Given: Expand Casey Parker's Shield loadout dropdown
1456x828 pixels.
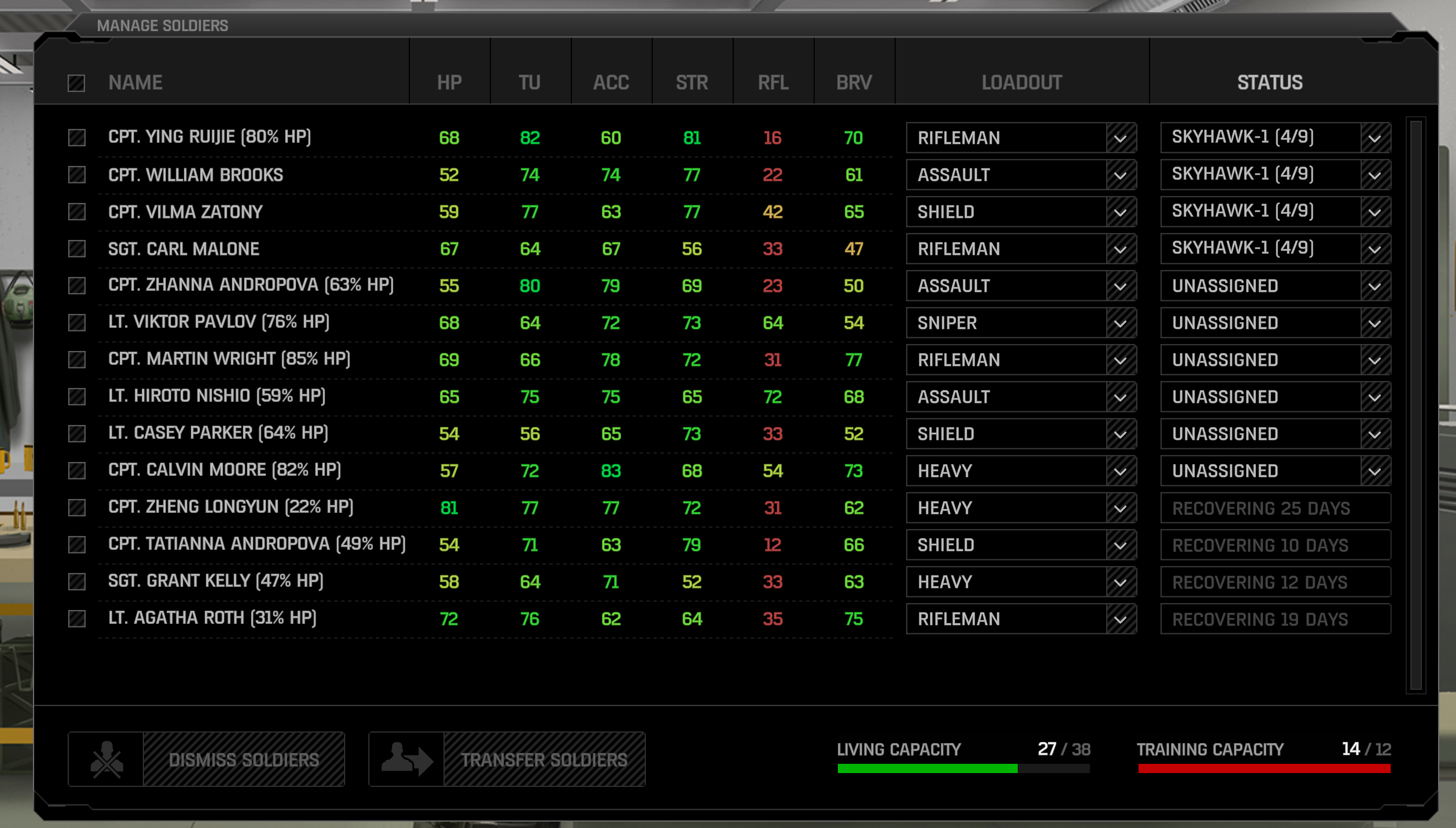Looking at the screenshot, I should (1021, 434).
